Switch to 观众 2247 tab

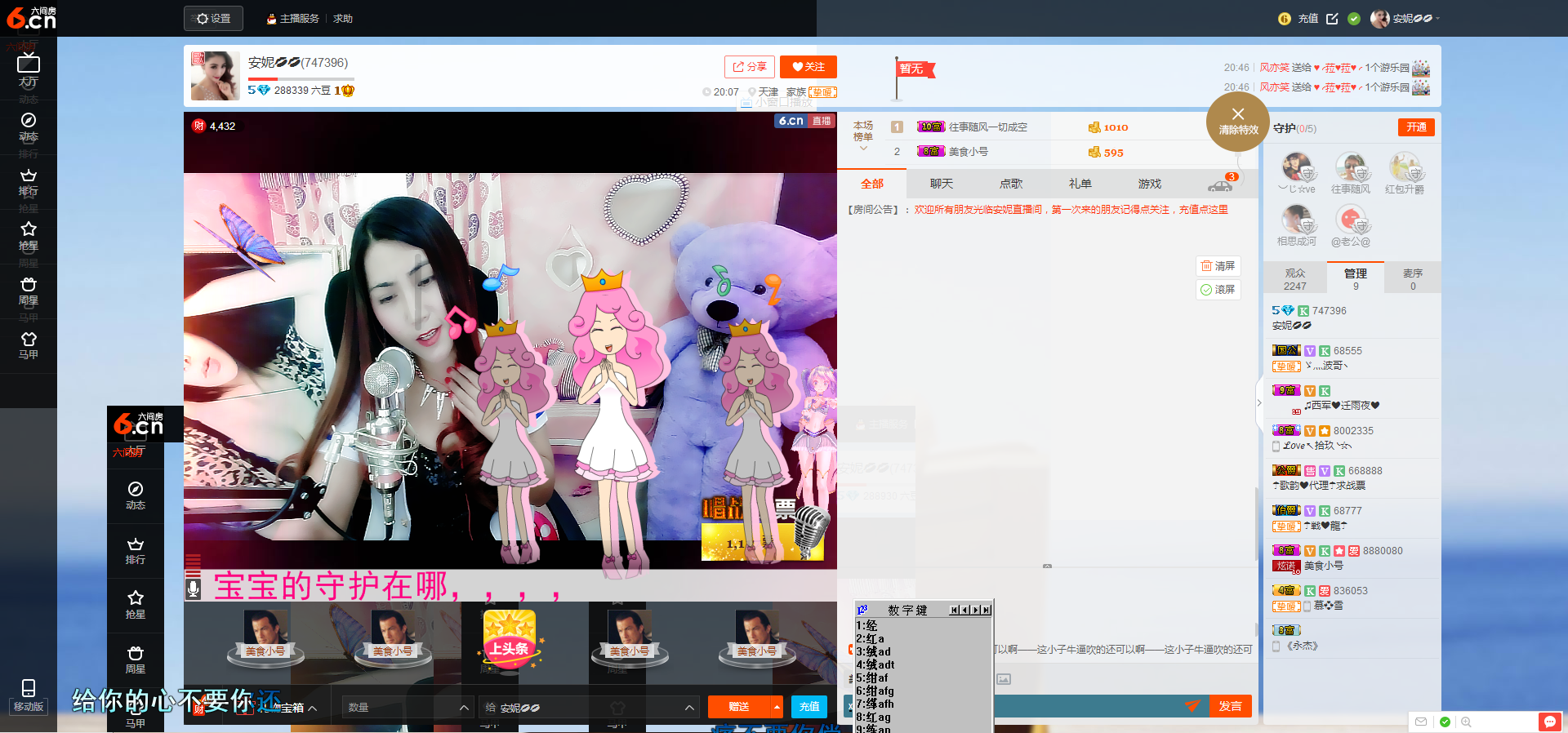(1294, 279)
